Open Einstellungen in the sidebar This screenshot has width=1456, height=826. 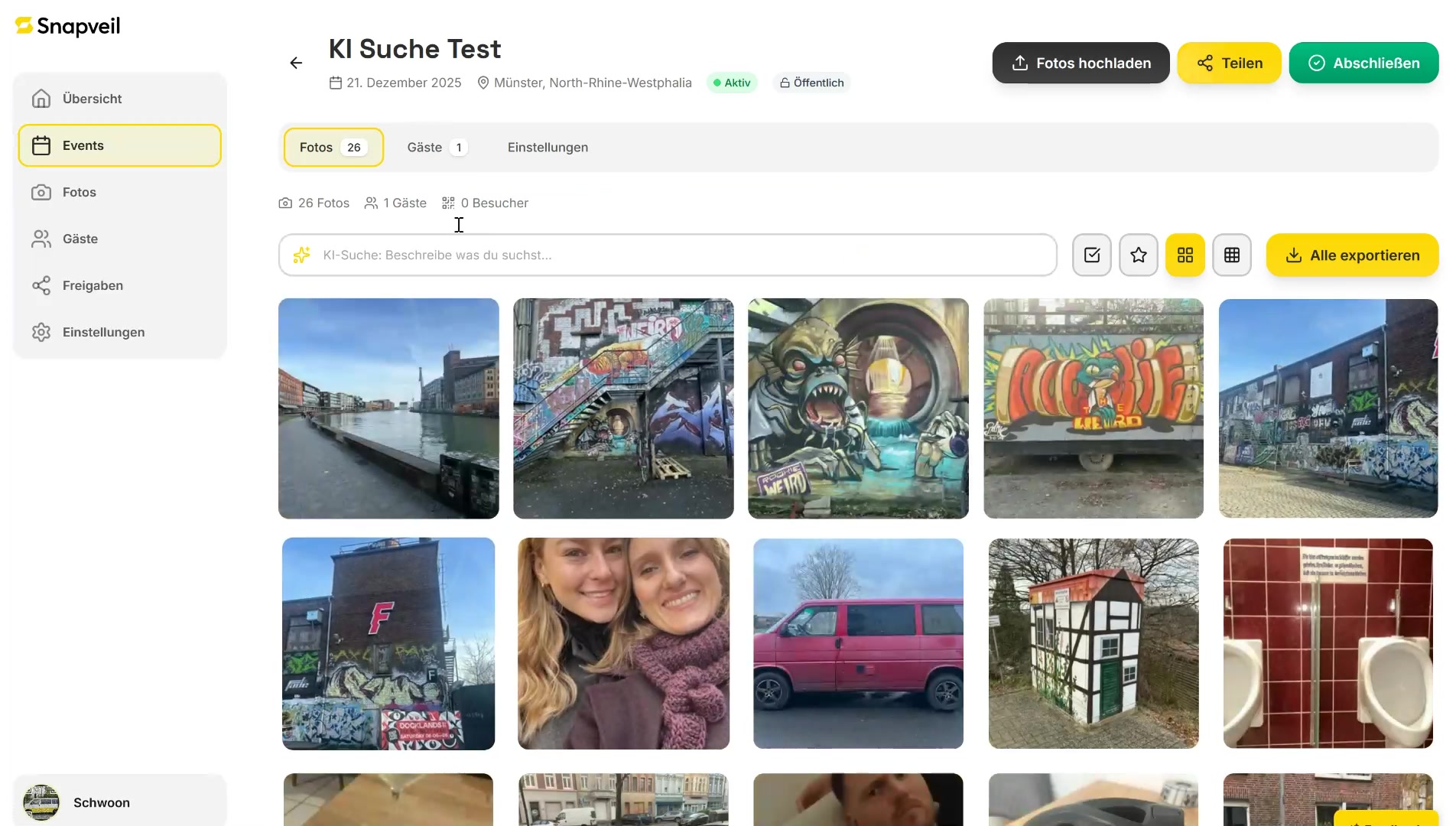click(x=103, y=332)
